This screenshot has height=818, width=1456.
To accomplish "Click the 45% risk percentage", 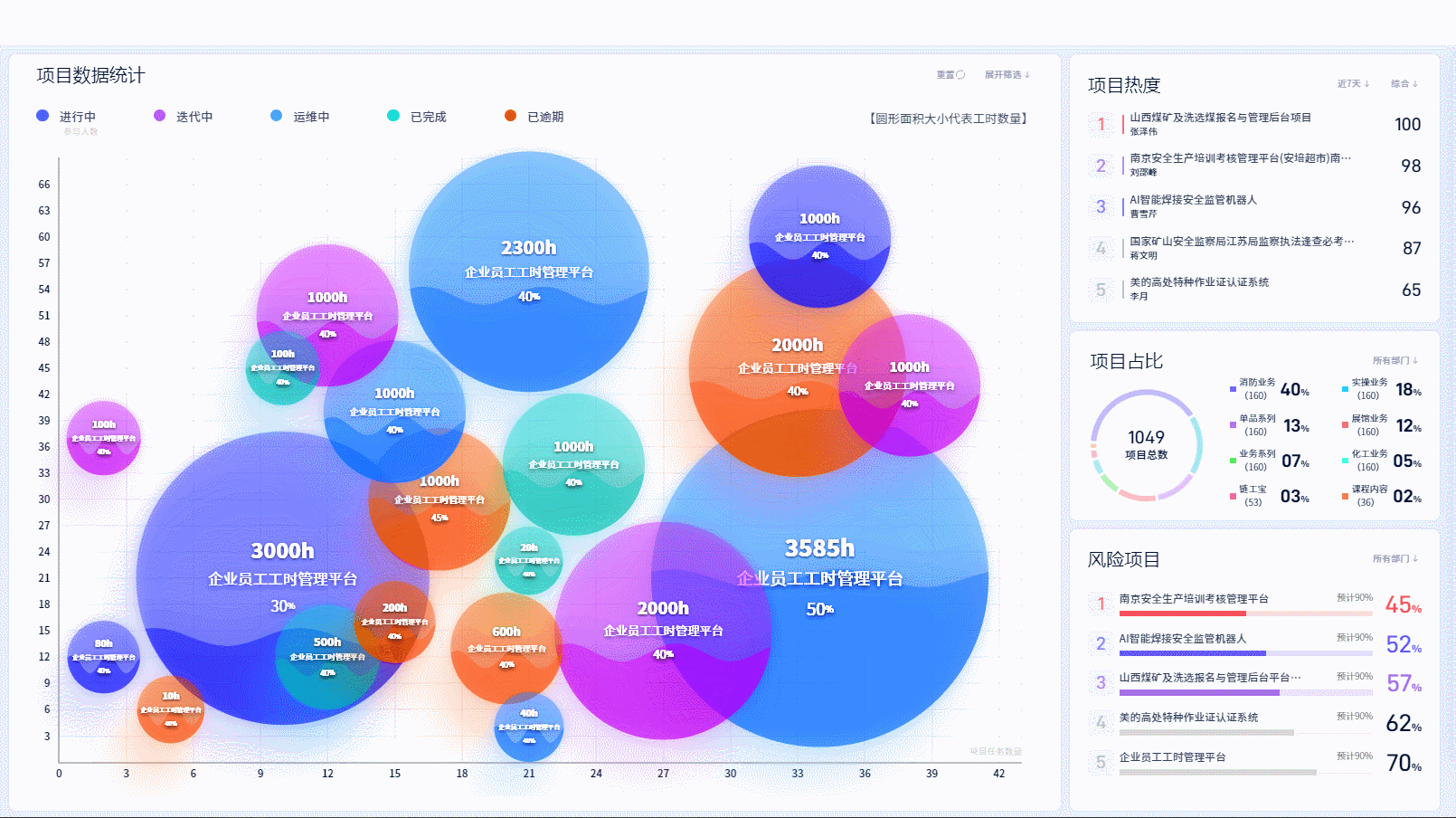I will (1404, 604).
